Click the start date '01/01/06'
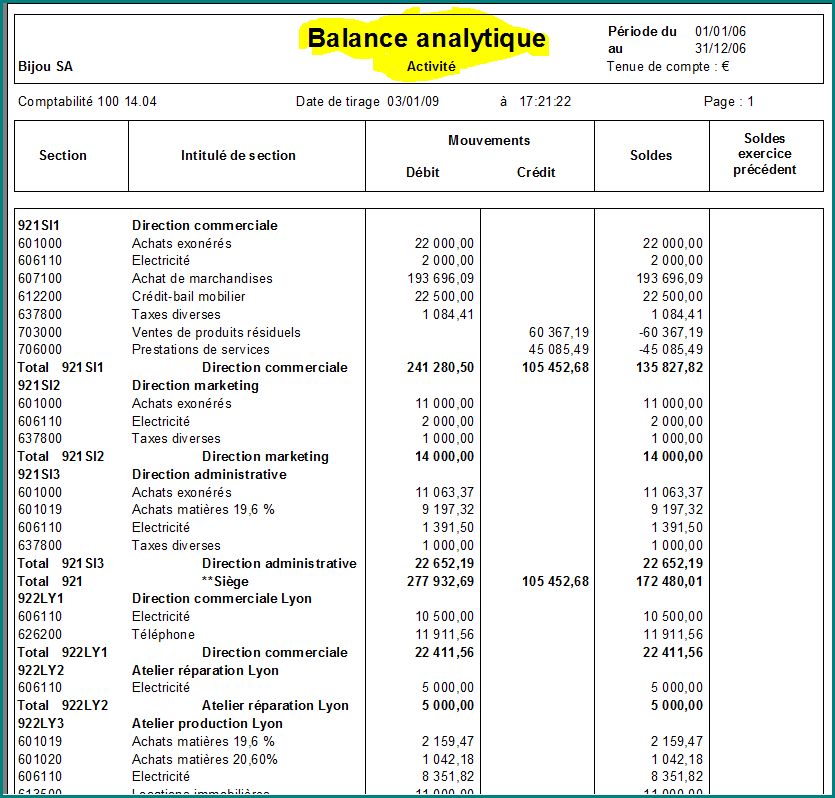 (720, 31)
